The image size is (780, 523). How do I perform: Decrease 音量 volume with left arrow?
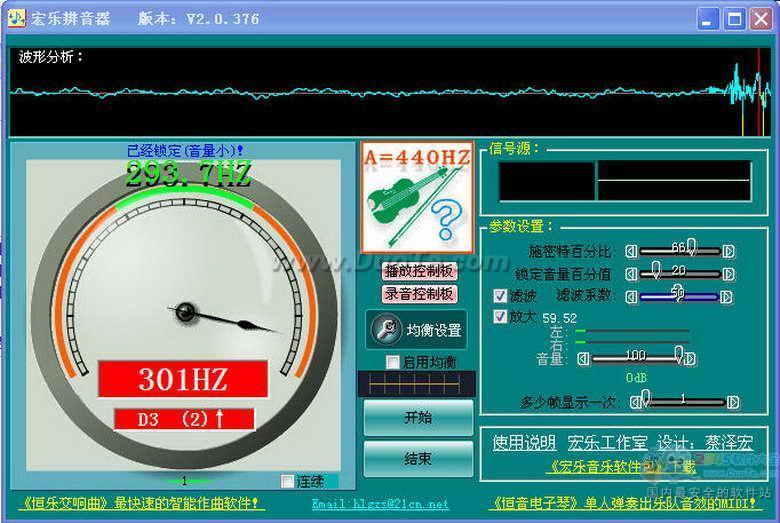coord(583,358)
